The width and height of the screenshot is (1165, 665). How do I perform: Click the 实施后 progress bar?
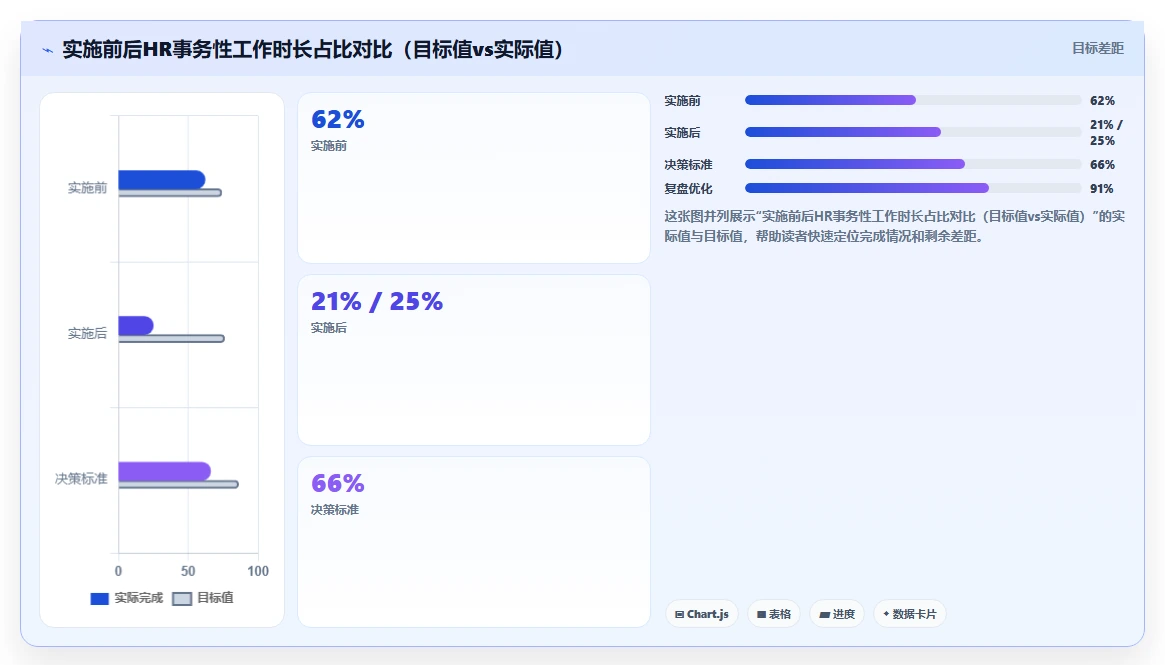coord(912,132)
